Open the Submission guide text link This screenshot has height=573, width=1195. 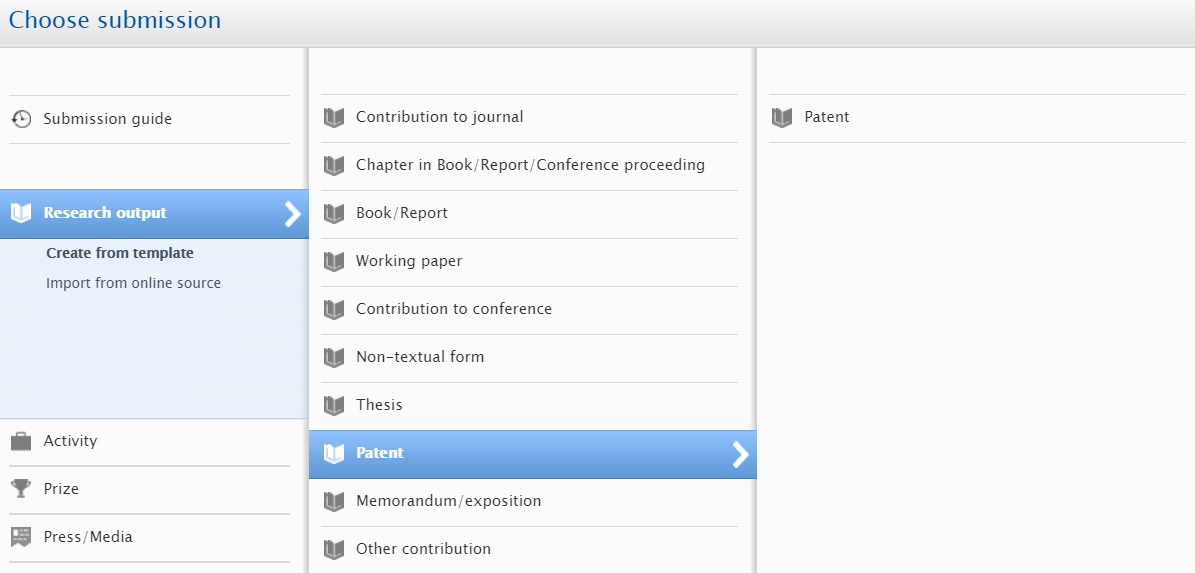coord(107,119)
